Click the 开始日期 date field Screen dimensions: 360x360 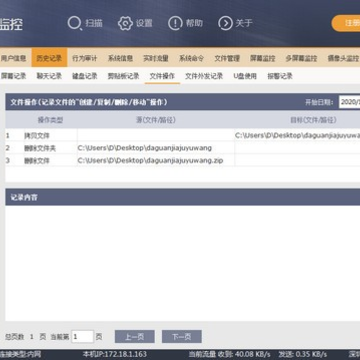click(x=349, y=102)
